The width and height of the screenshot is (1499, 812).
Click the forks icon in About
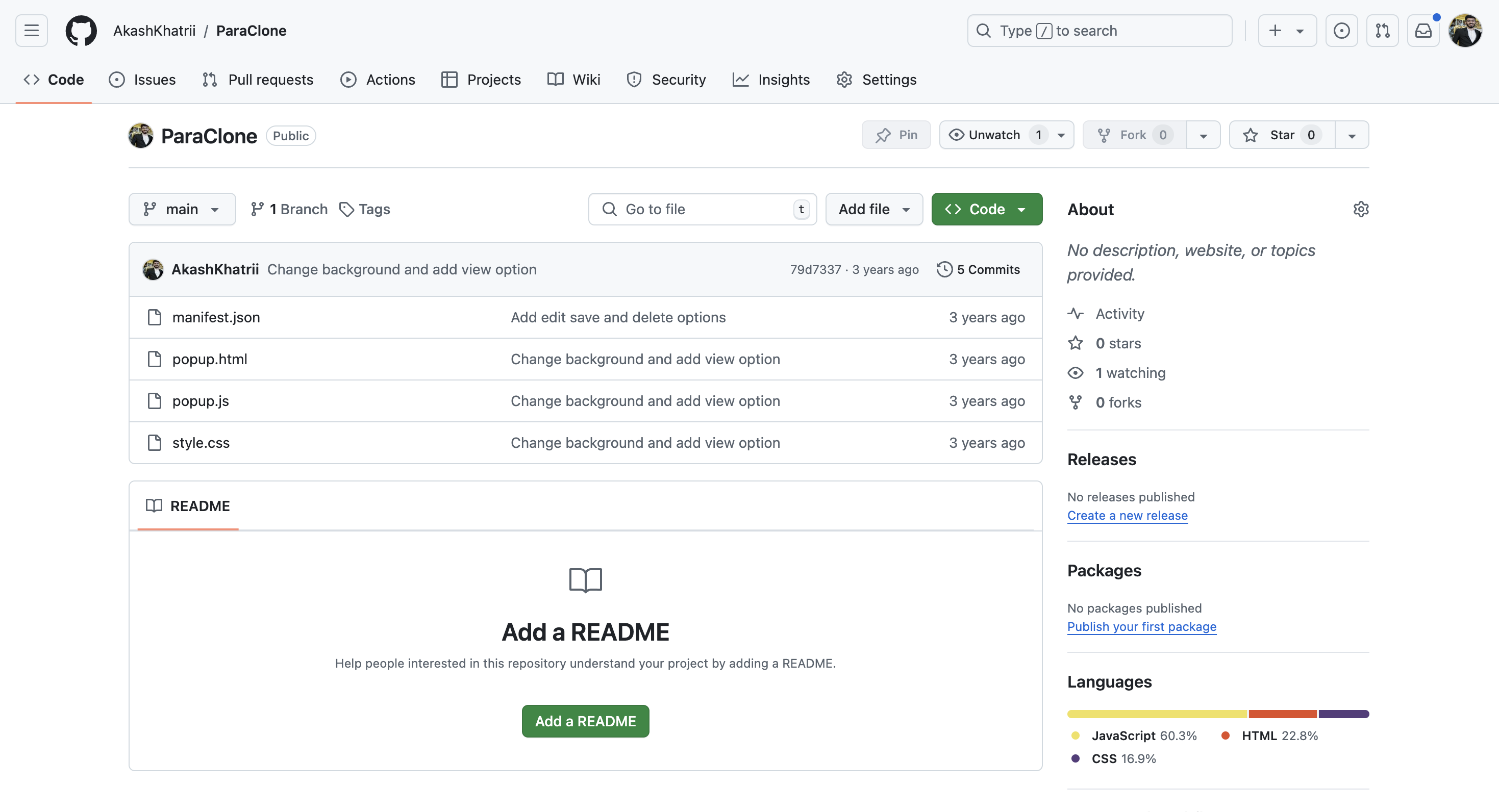pos(1076,402)
